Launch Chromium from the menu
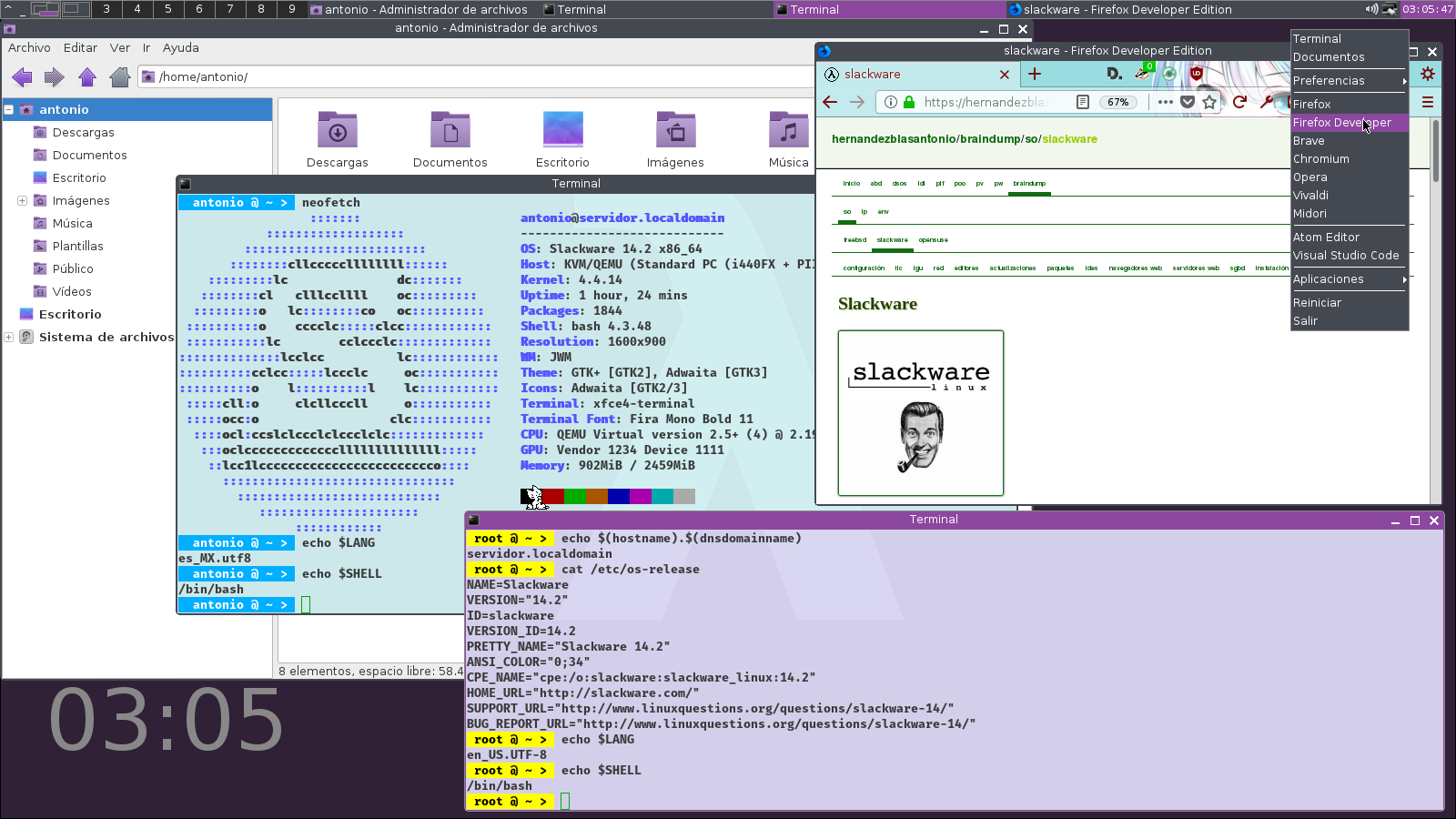This screenshot has height=819, width=1456. (1350, 159)
